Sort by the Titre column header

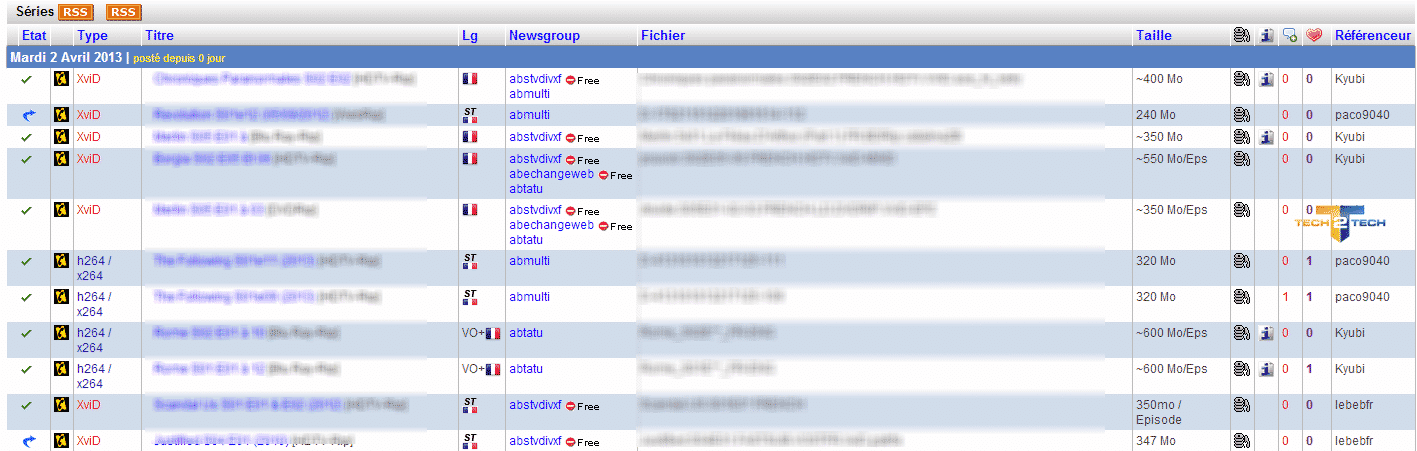[159, 36]
